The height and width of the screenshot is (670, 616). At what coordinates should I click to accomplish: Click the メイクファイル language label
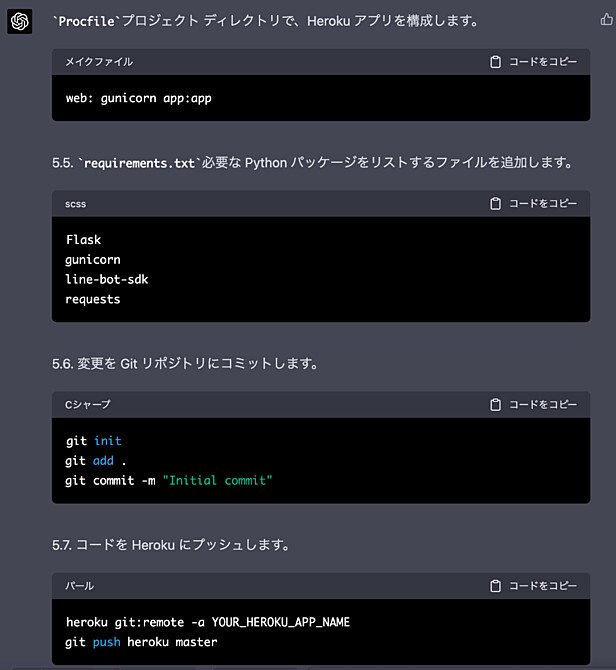(x=99, y=62)
